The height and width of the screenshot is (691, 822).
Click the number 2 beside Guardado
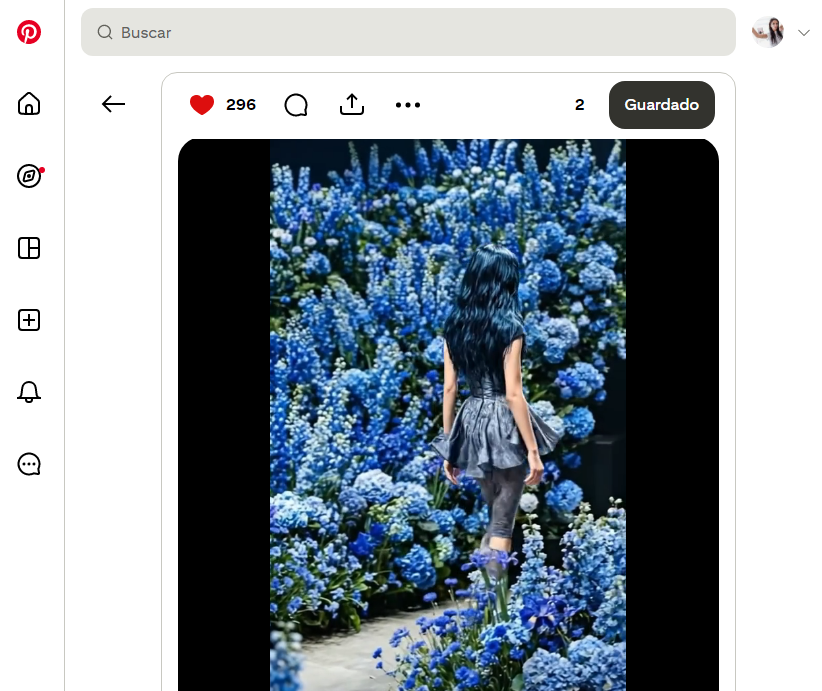(x=579, y=105)
